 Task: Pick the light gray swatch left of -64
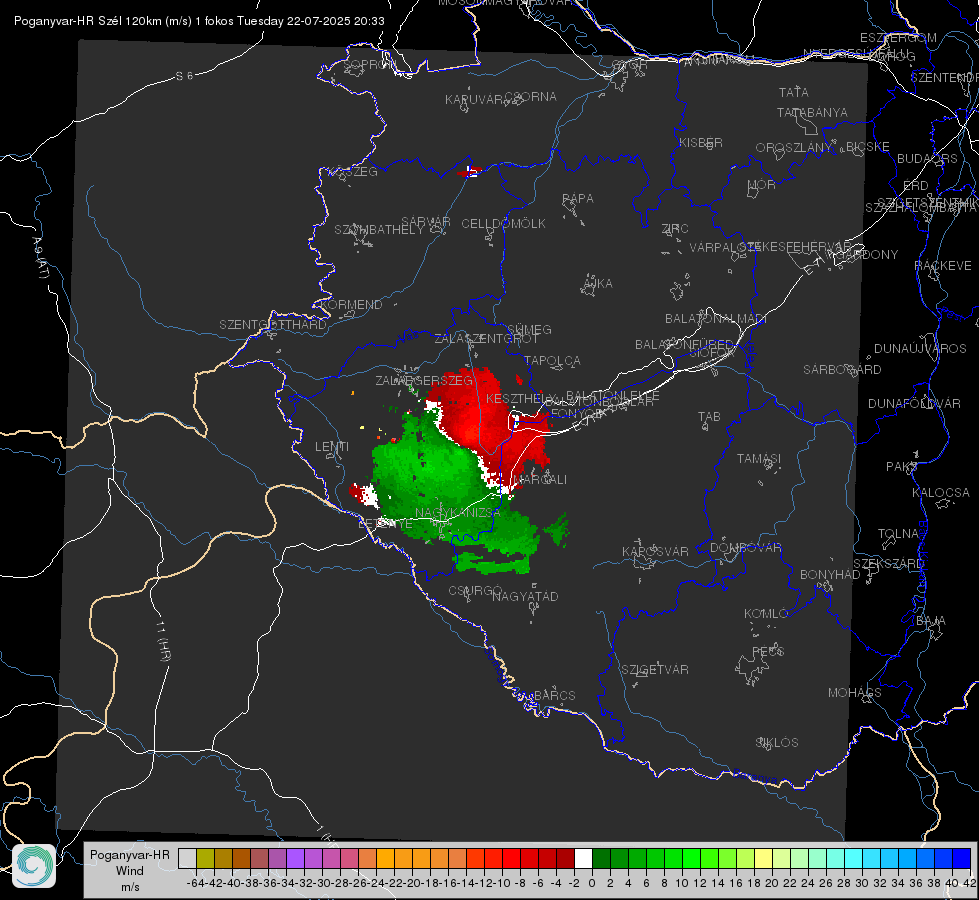pyautogui.click(x=187, y=858)
